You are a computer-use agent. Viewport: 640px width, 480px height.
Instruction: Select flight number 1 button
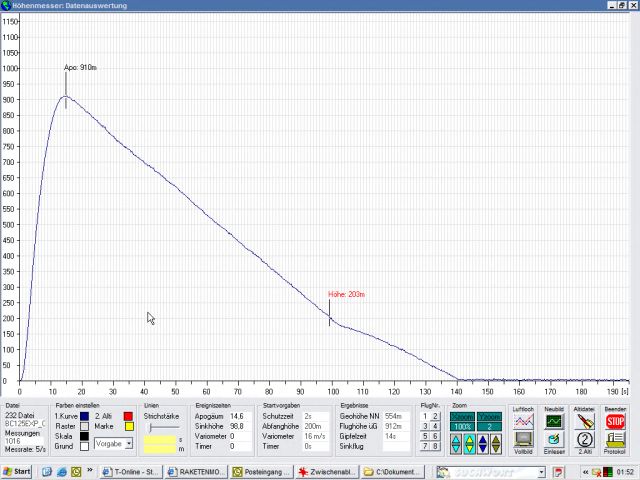tap(425, 416)
